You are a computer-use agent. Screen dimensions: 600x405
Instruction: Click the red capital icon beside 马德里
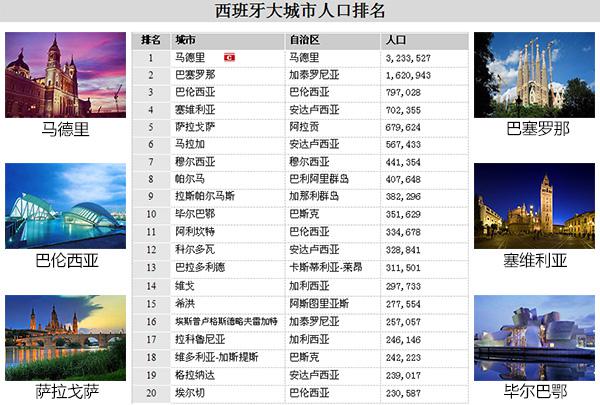228,58
